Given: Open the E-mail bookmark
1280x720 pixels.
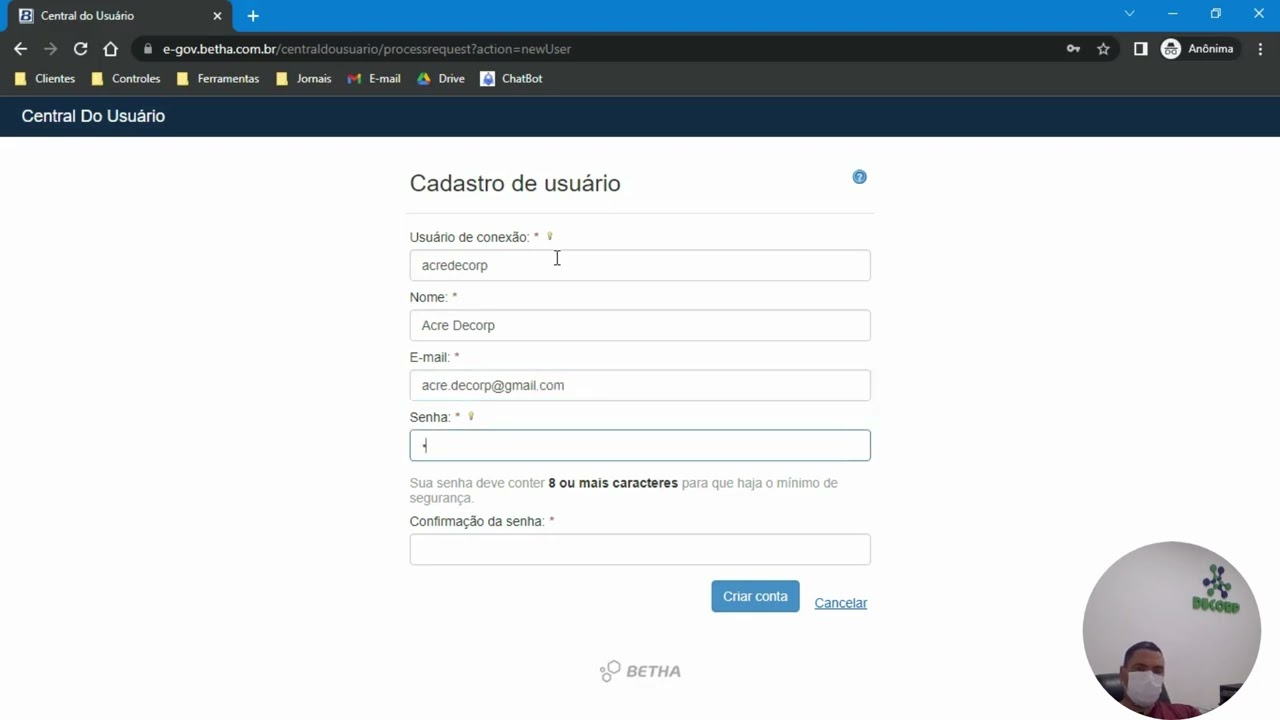Looking at the screenshot, I should click(x=374, y=79).
